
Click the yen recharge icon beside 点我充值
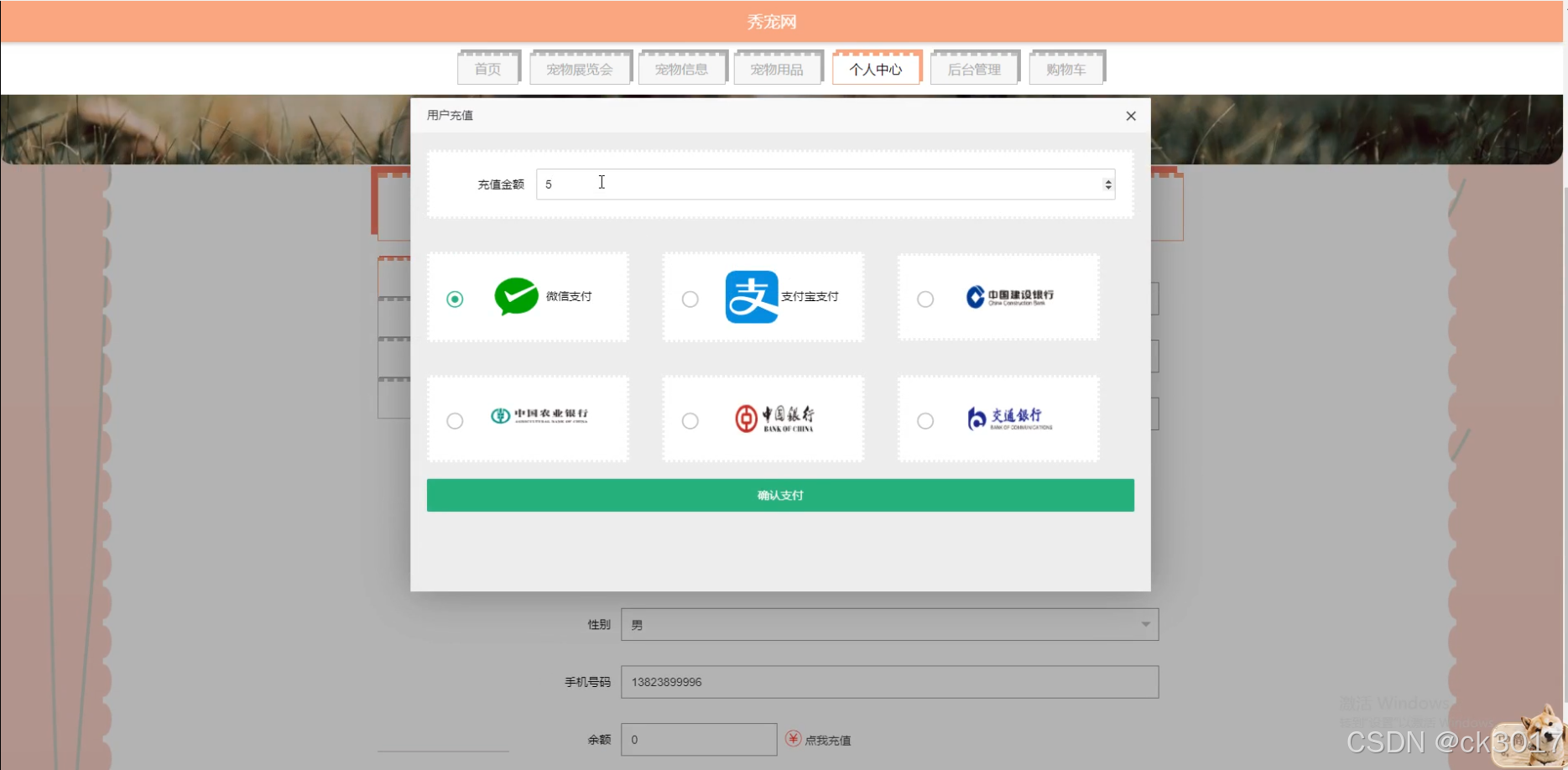793,739
